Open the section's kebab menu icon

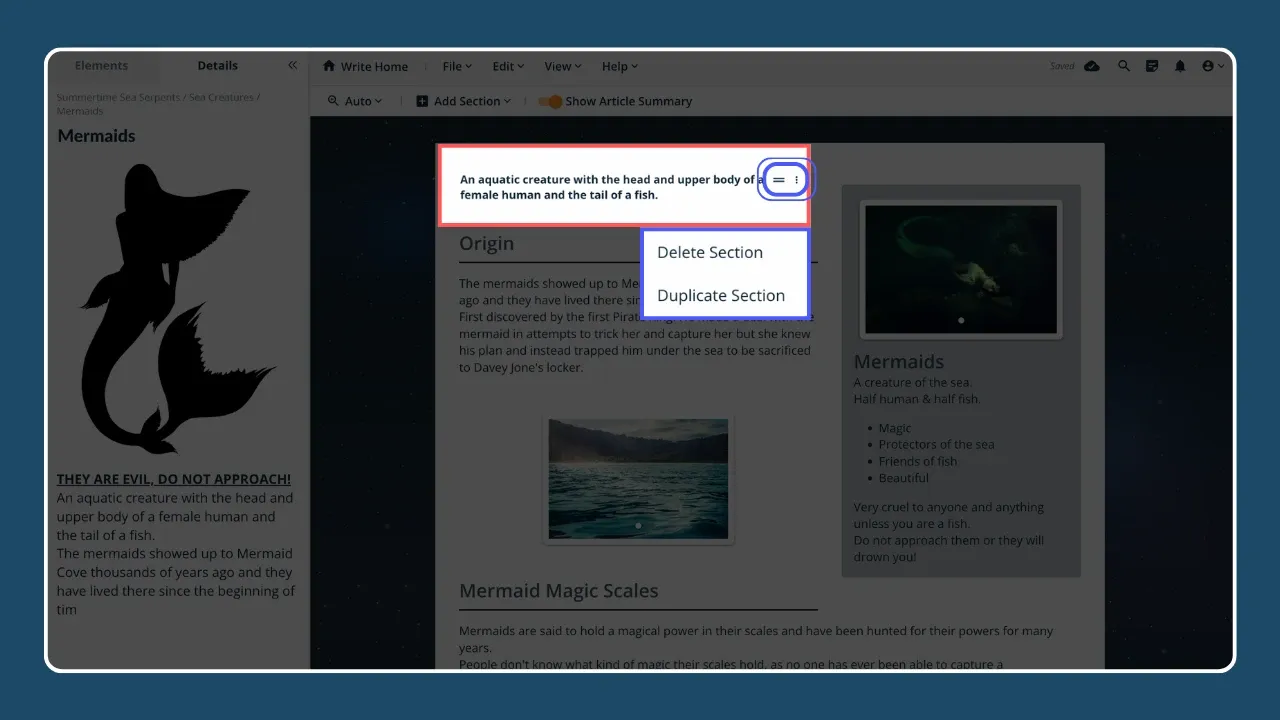pyautogui.click(x=796, y=179)
